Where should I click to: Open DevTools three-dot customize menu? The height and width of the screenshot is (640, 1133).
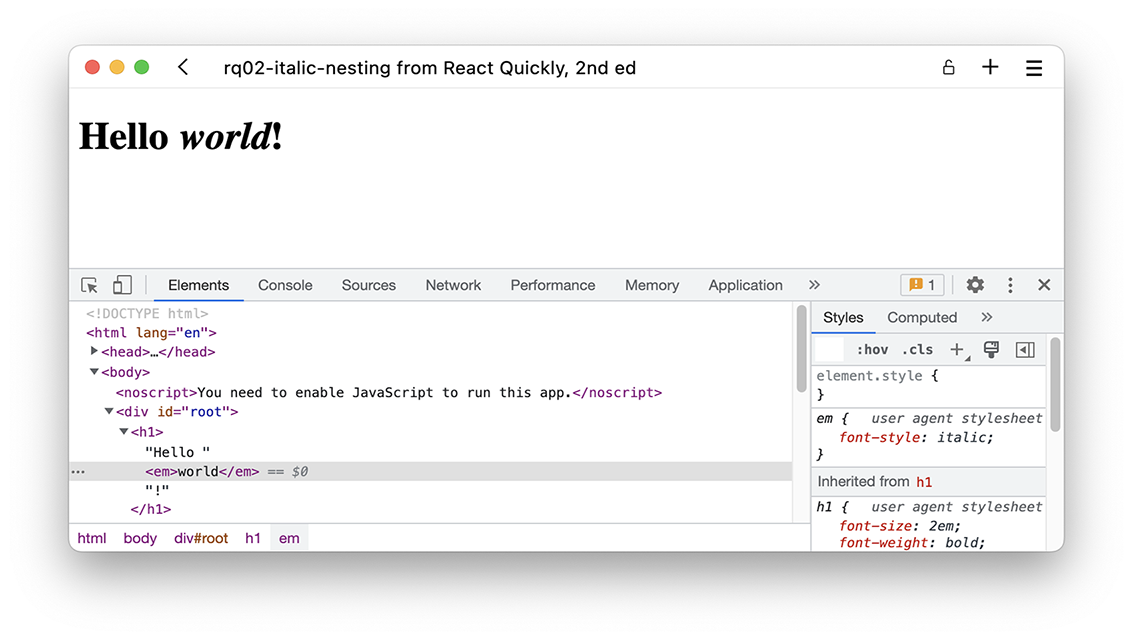coord(1010,285)
